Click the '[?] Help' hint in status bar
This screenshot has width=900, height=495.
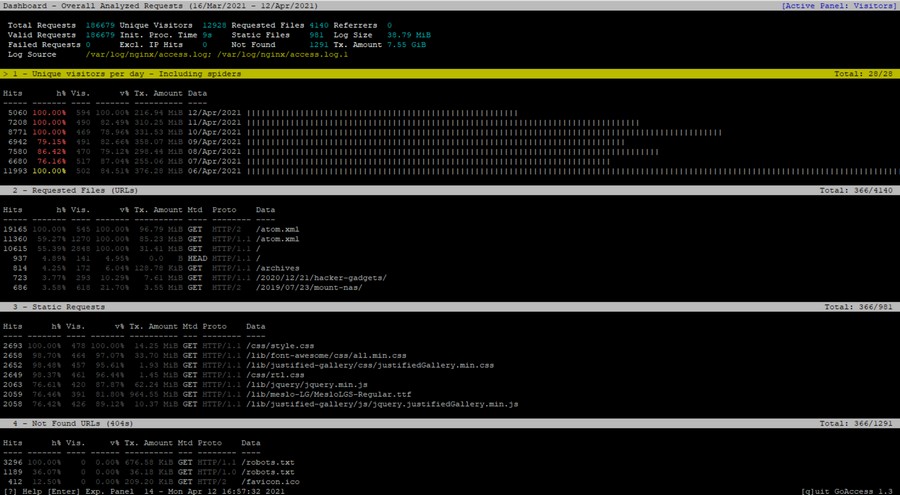[x=23, y=491]
